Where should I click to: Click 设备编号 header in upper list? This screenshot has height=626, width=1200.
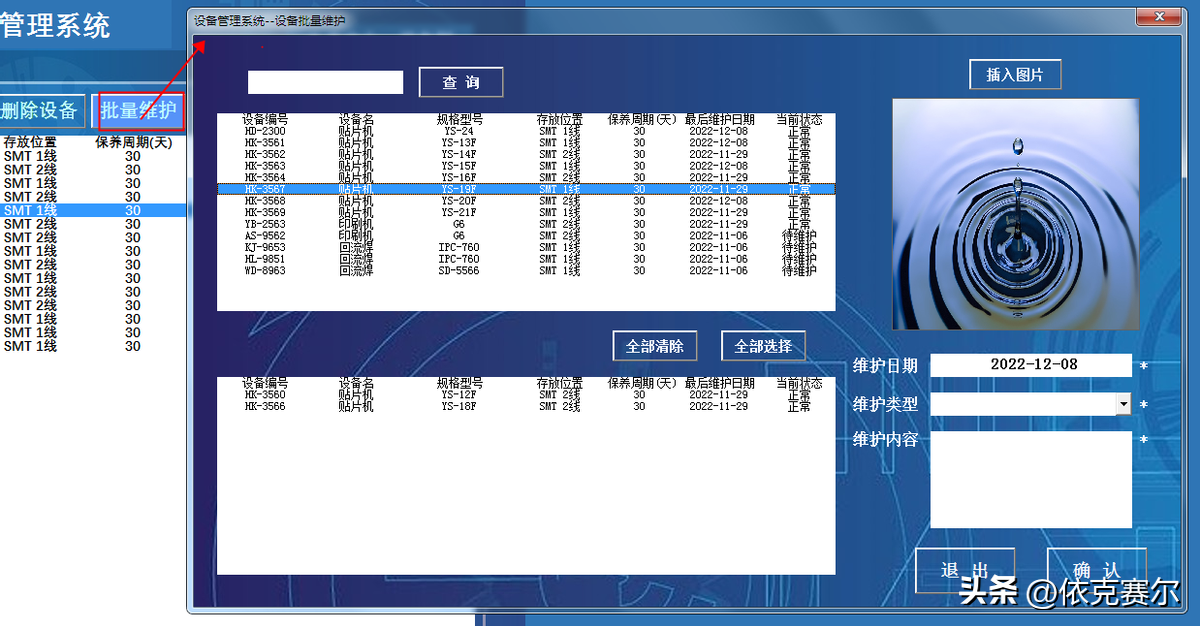click(265, 120)
